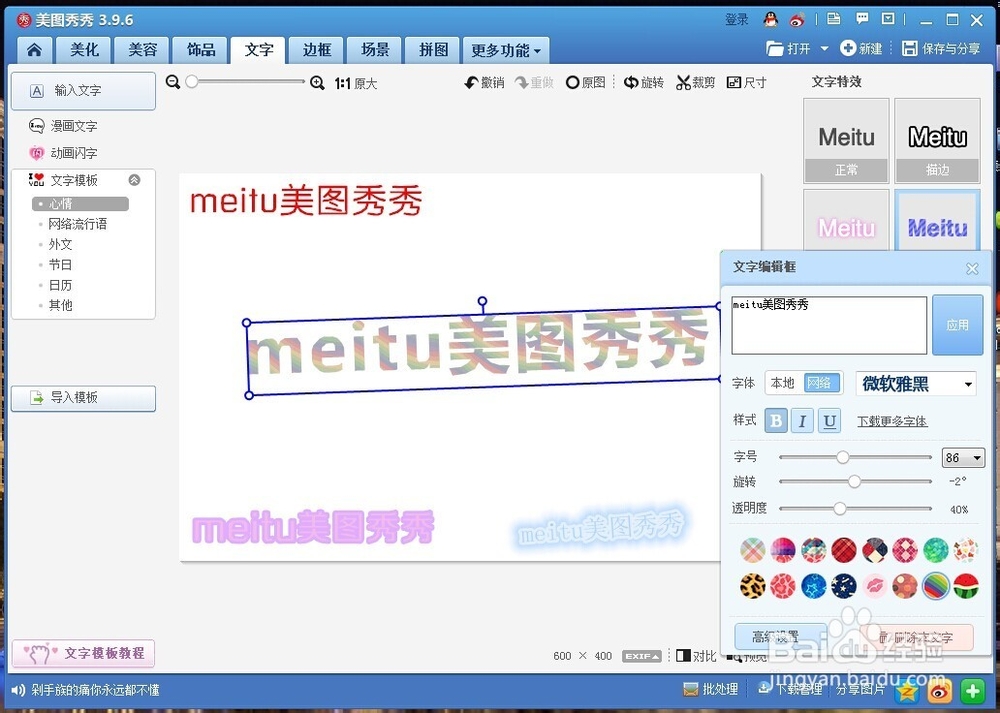Click the meitu美图秀秀 text input field

pos(828,324)
